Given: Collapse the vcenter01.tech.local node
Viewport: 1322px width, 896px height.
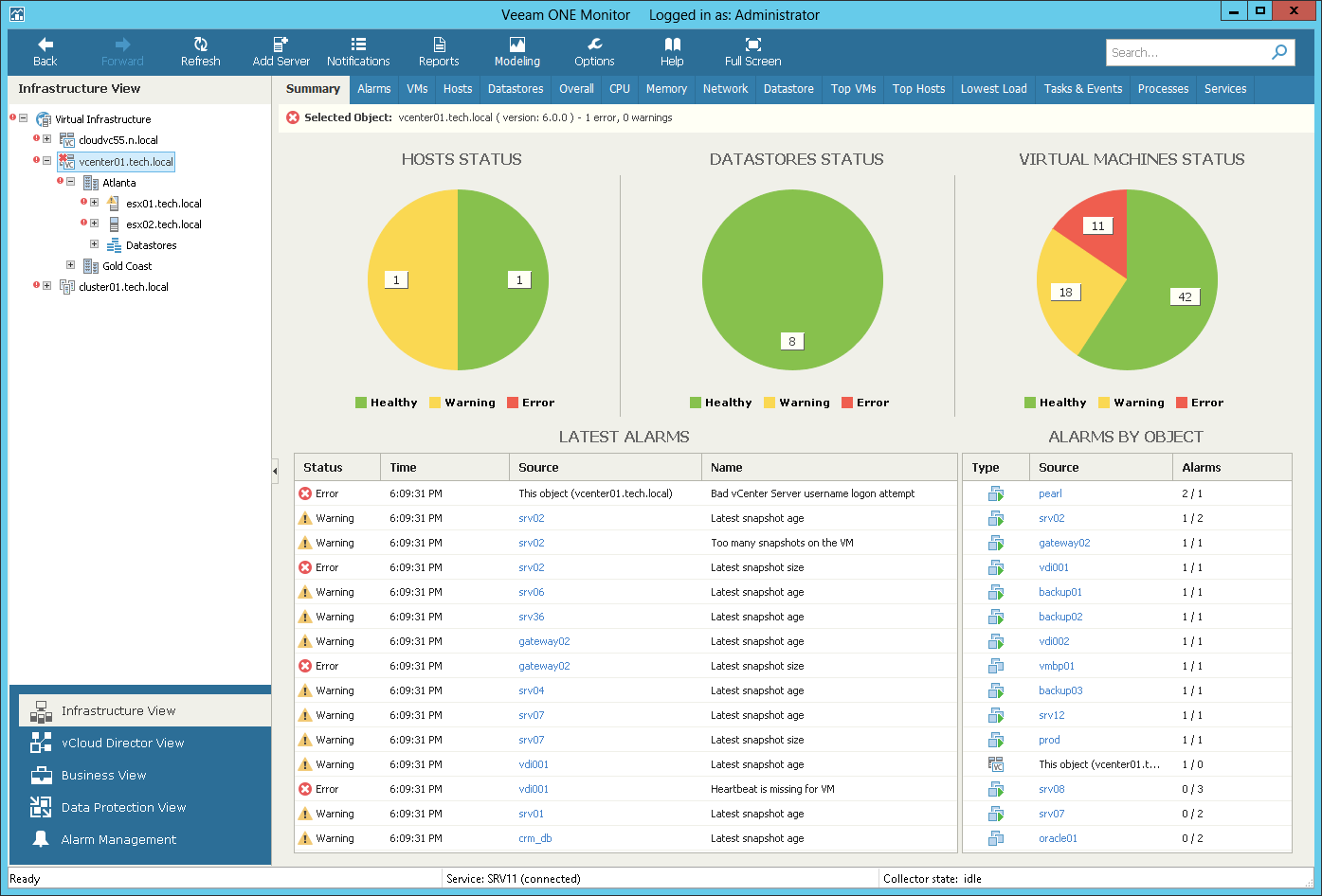Looking at the screenshot, I should coord(46,160).
